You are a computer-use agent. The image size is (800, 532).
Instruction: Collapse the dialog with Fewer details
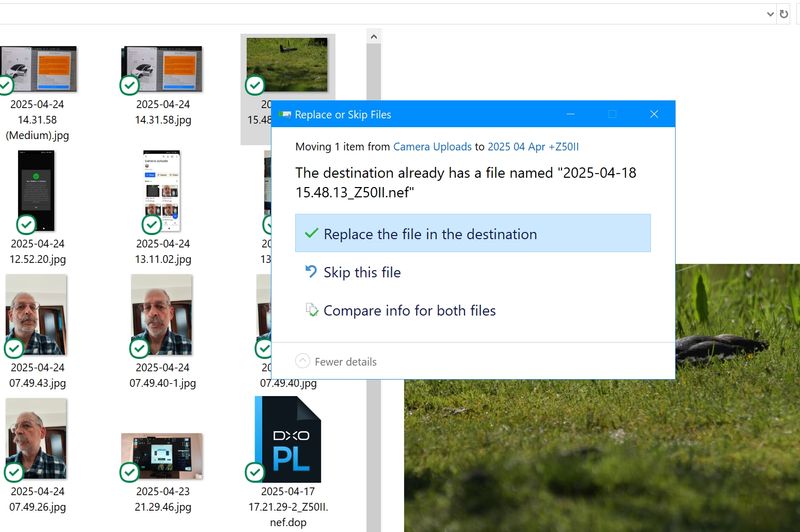pos(336,361)
